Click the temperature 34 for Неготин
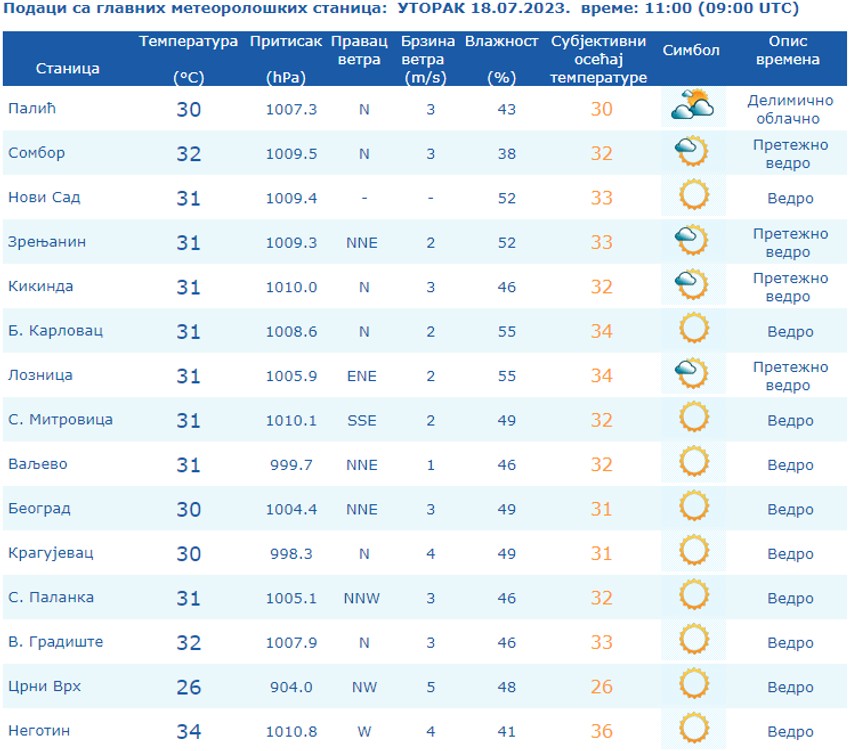 click(189, 731)
